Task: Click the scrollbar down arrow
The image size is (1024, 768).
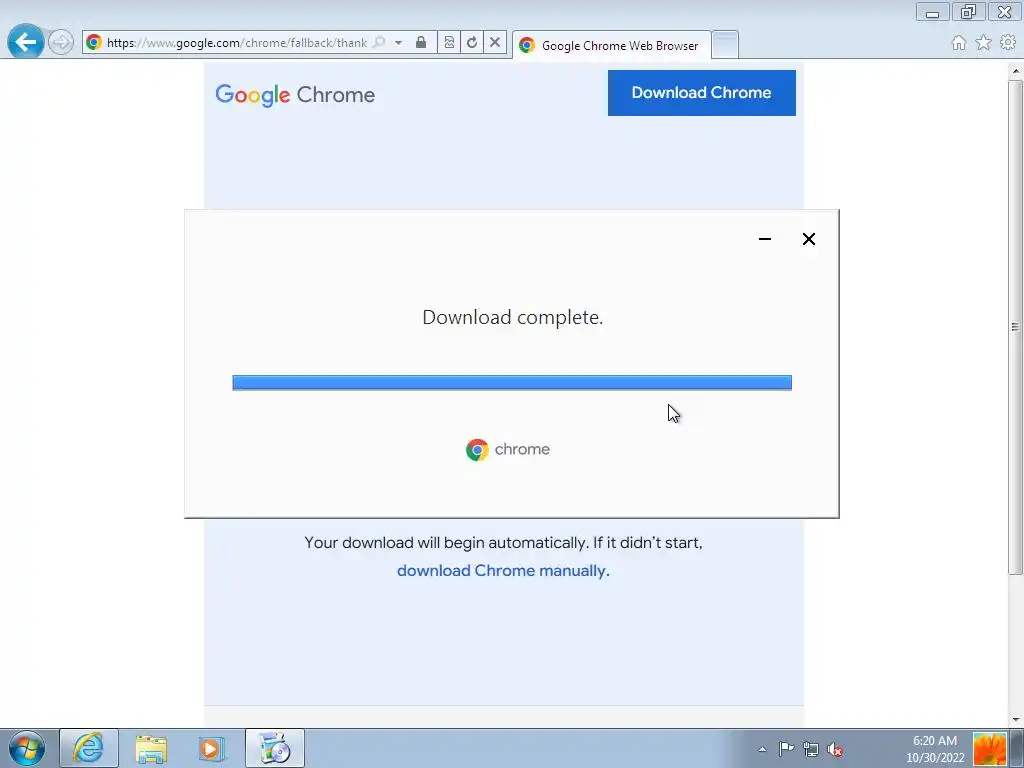Action: coord(1015,720)
